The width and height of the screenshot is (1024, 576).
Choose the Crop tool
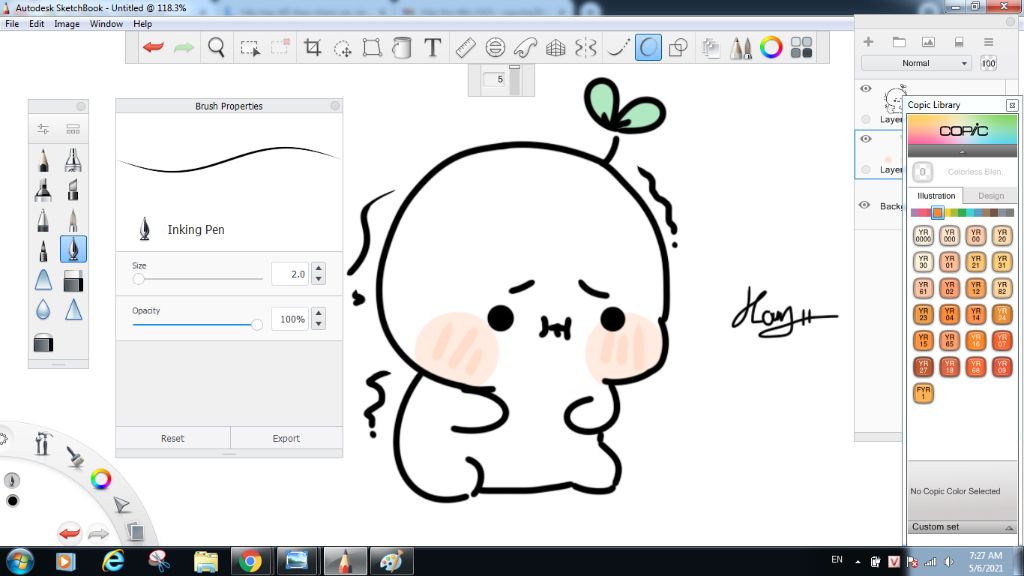[x=312, y=47]
